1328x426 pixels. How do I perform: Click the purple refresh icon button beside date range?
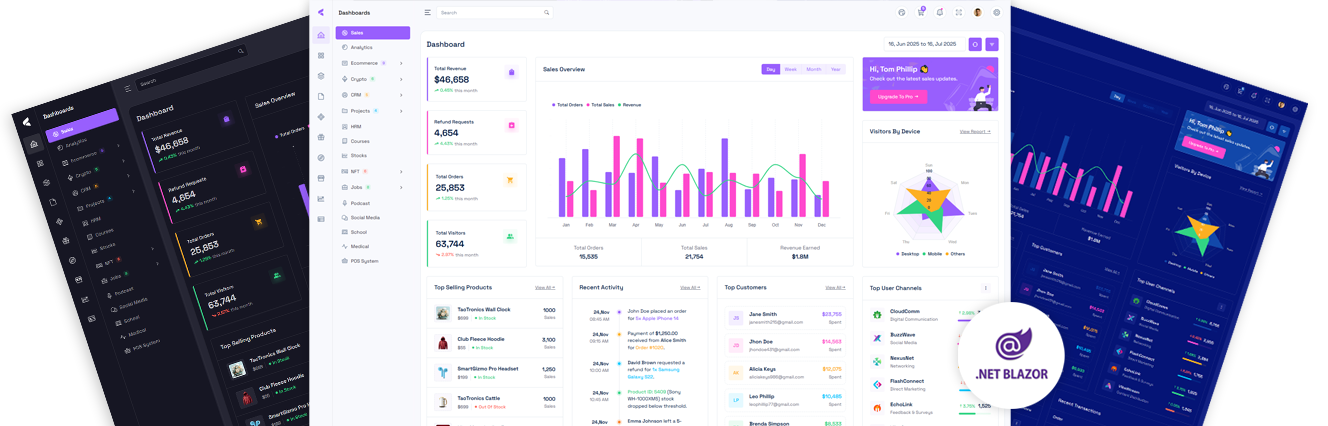[975, 44]
